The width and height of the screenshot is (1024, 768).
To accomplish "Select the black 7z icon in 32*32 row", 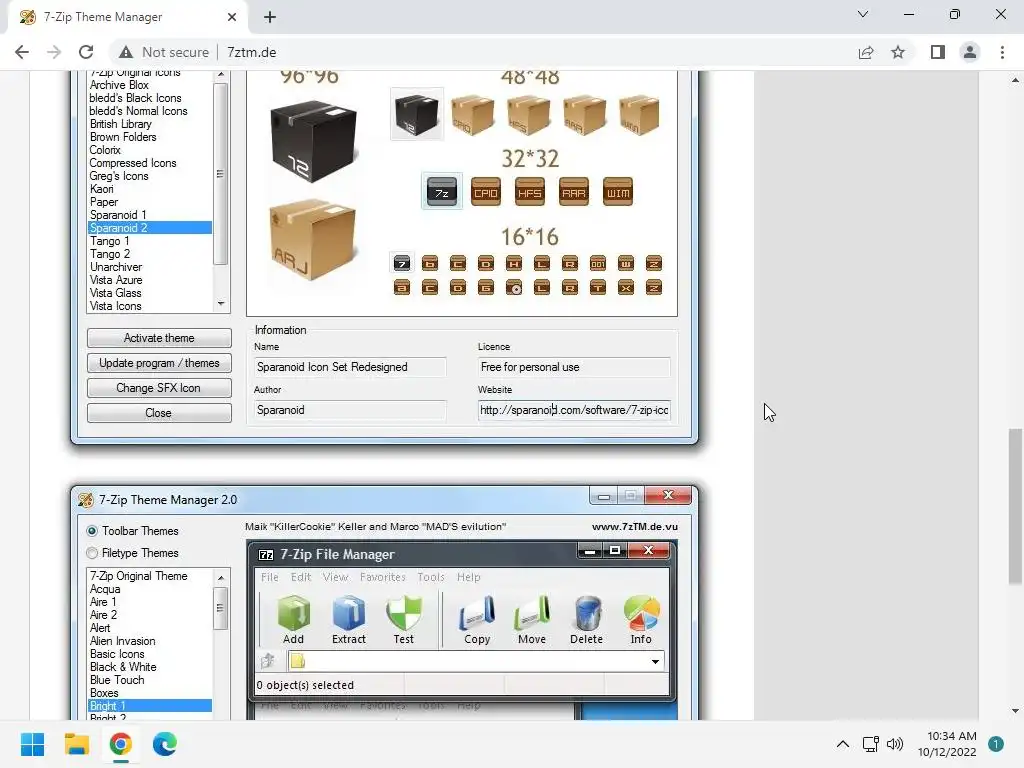I will pos(442,191).
